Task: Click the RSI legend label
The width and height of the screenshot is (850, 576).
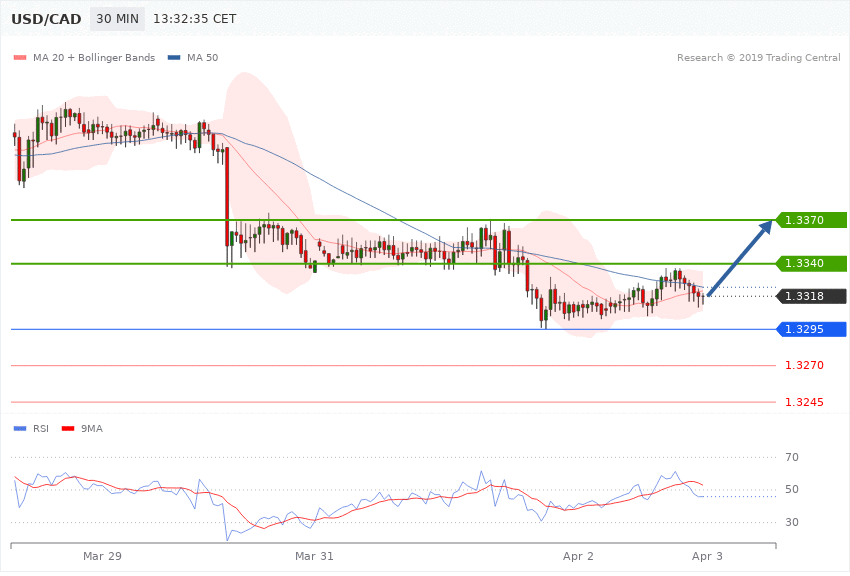Action: click(x=41, y=429)
